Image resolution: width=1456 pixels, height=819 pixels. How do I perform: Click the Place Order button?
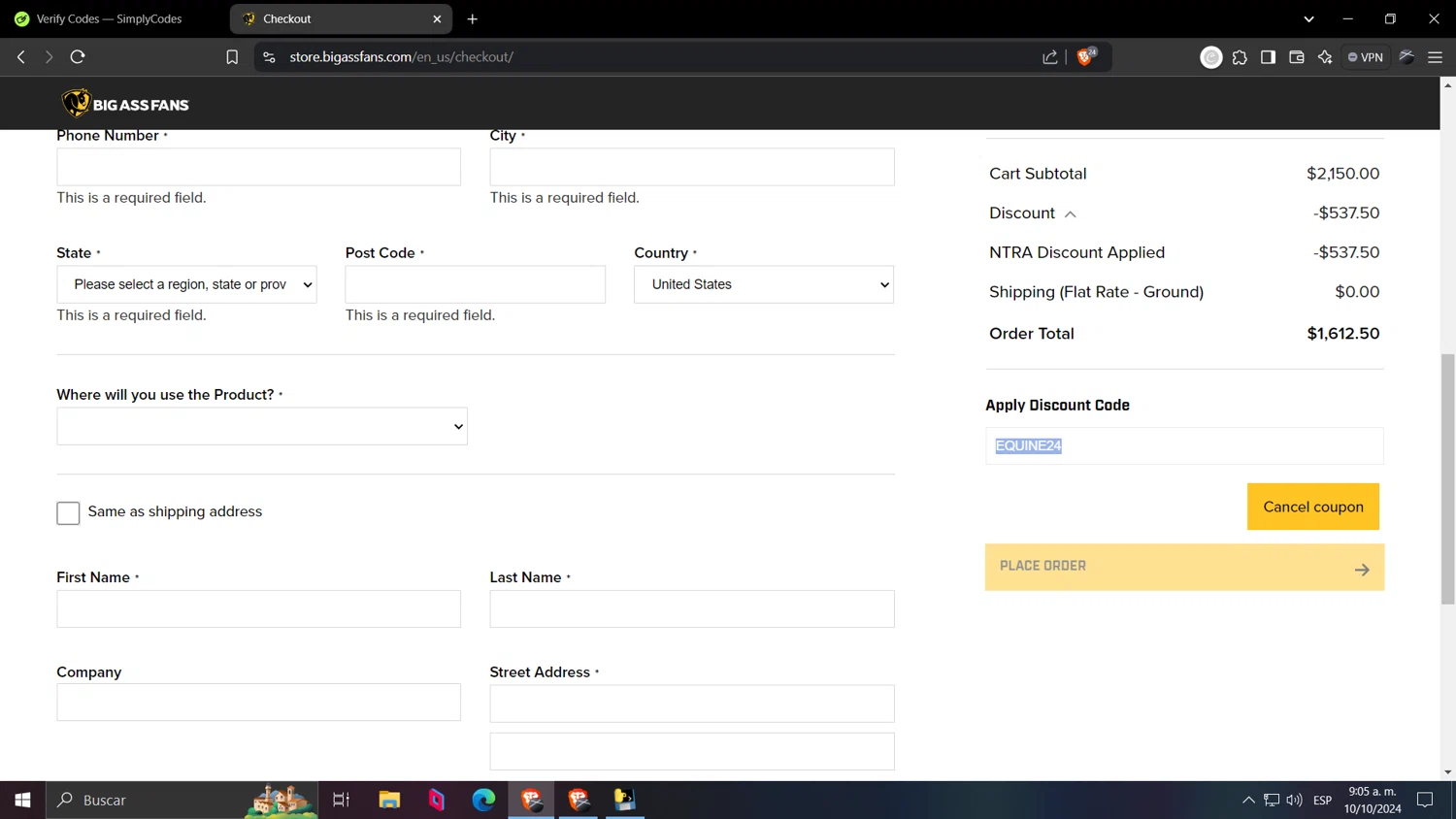tap(1184, 567)
